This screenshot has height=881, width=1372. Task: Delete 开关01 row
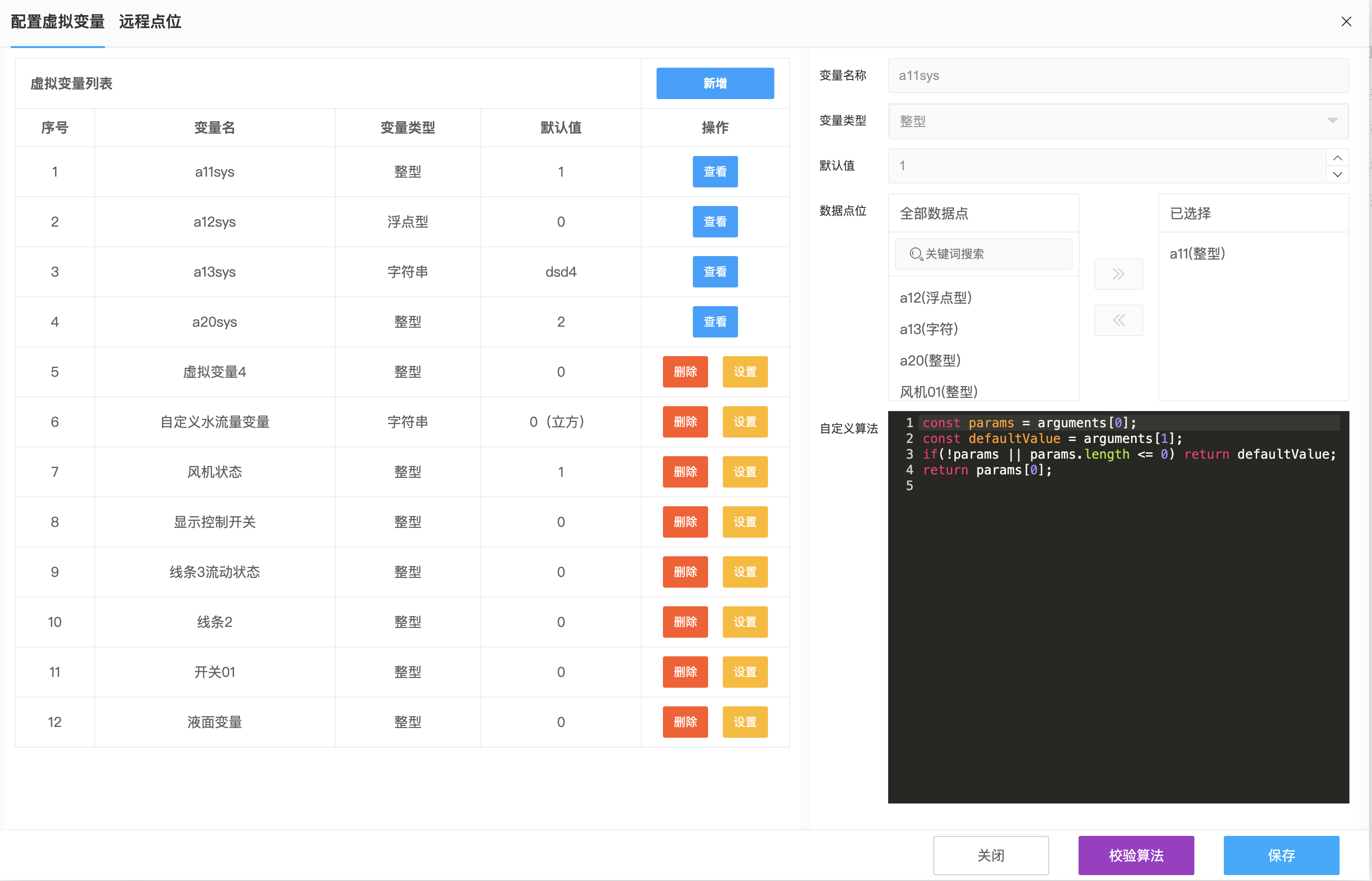tap(685, 672)
